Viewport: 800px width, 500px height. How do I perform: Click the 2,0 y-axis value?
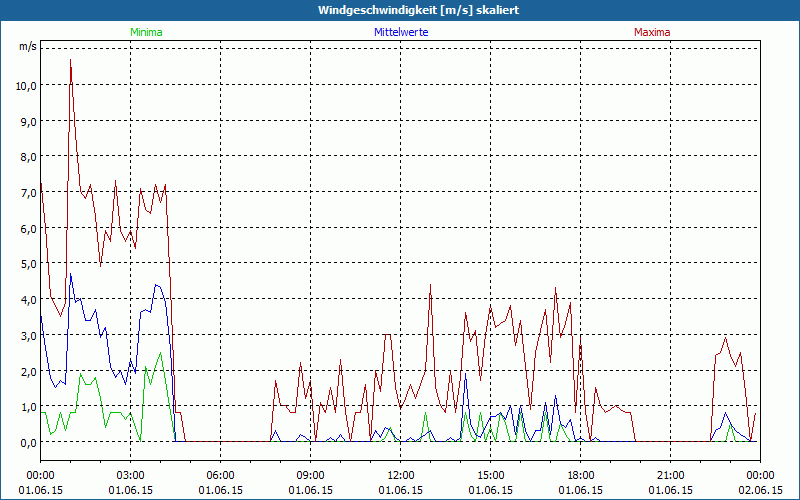pos(29,371)
